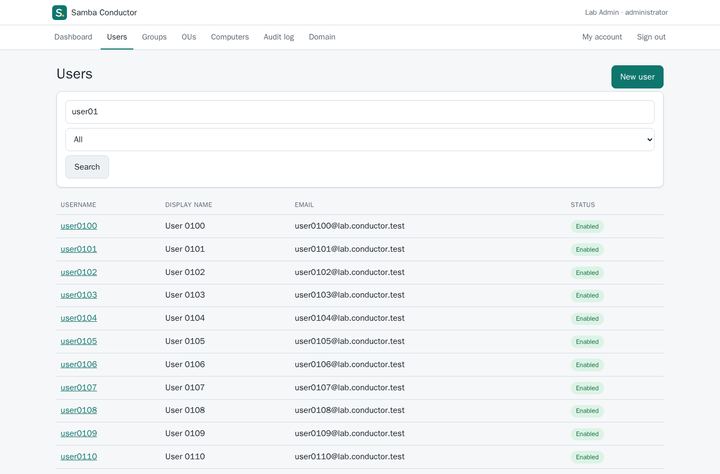This screenshot has height=474, width=720.
Task: Click the Samba Conductor title text
Action: tap(104, 12)
